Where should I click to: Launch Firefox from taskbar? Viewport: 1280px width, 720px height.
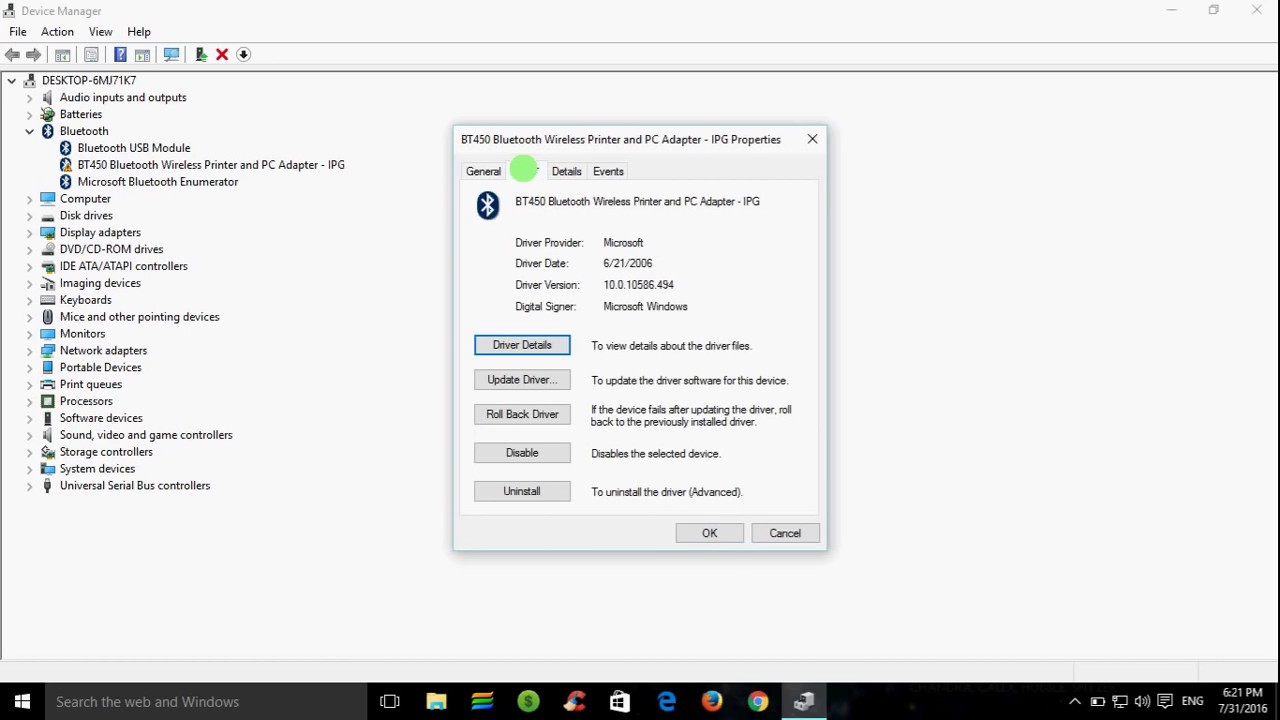coord(712,701)
